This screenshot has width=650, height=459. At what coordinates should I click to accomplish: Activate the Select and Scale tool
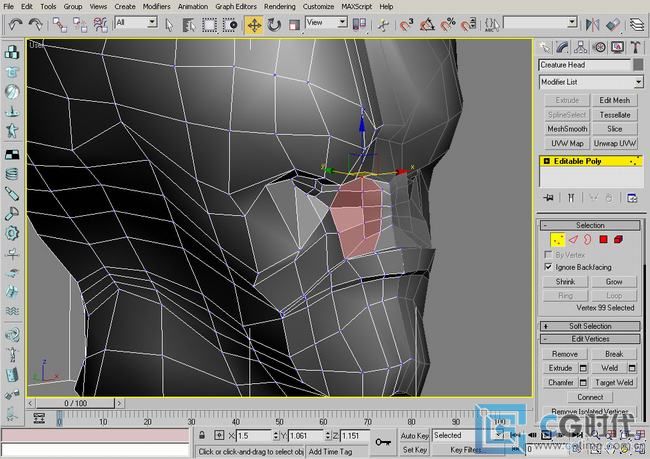pyautogui.click(x=294, y=25)
